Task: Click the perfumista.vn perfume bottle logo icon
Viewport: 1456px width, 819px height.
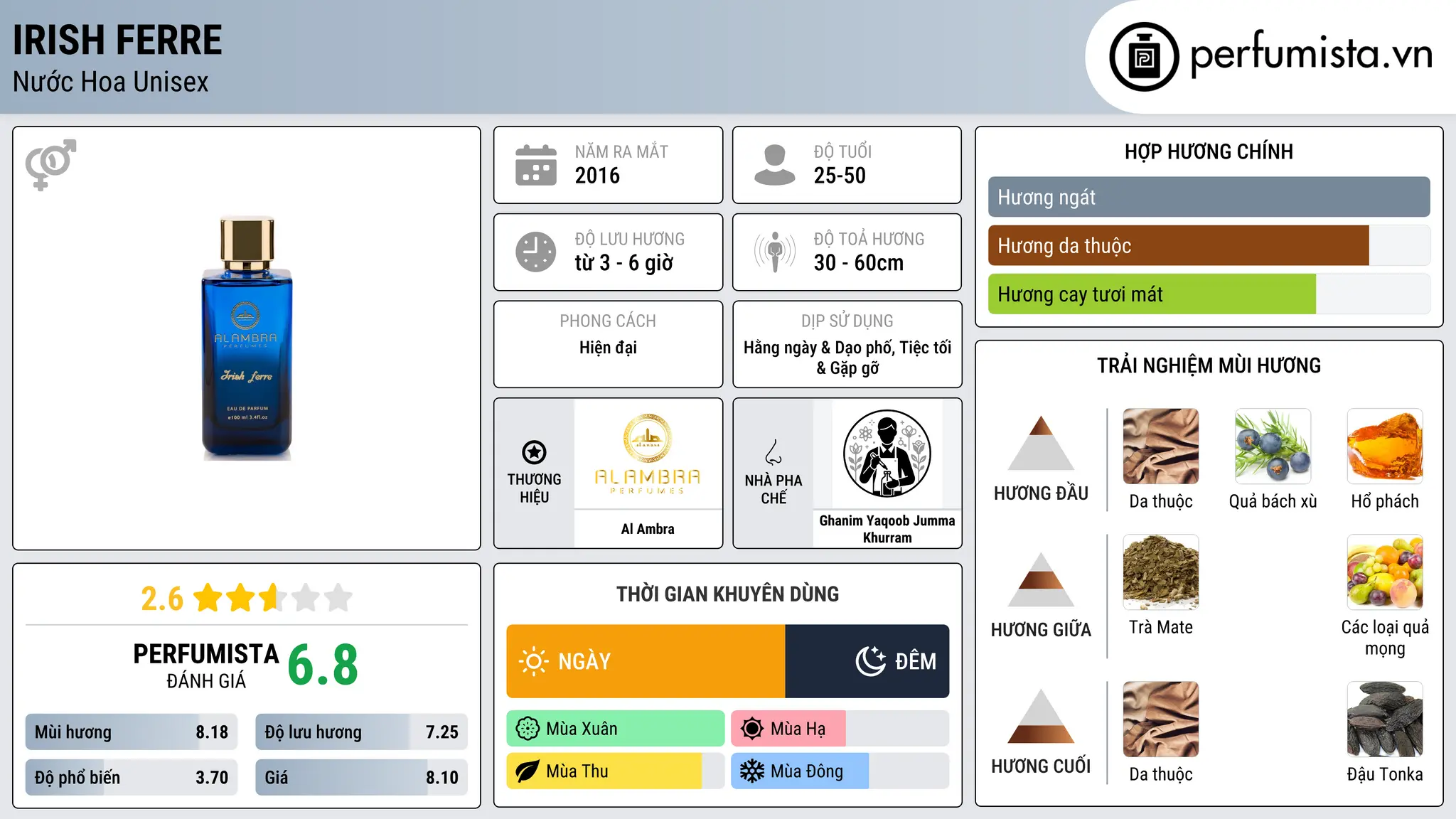Action: point(1144,57)
